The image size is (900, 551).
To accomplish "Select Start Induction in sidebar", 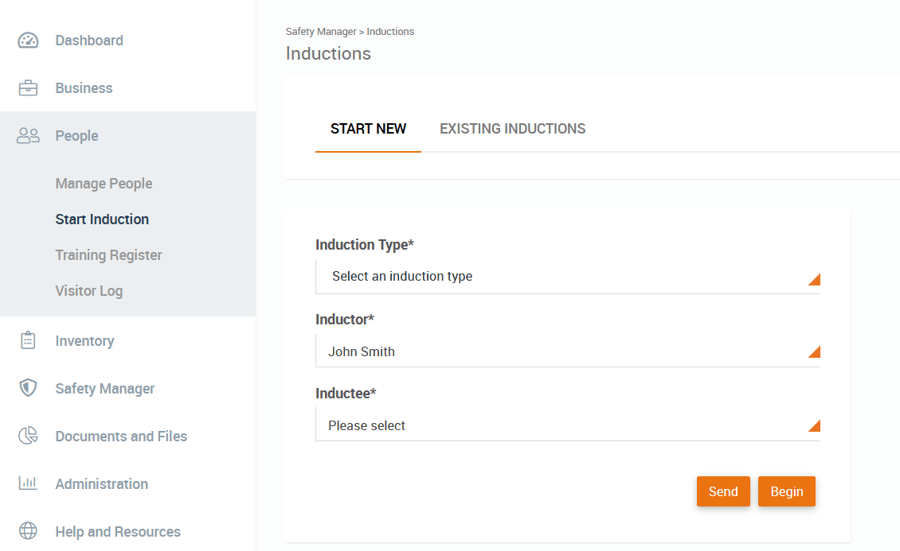I will click(102, 219).
